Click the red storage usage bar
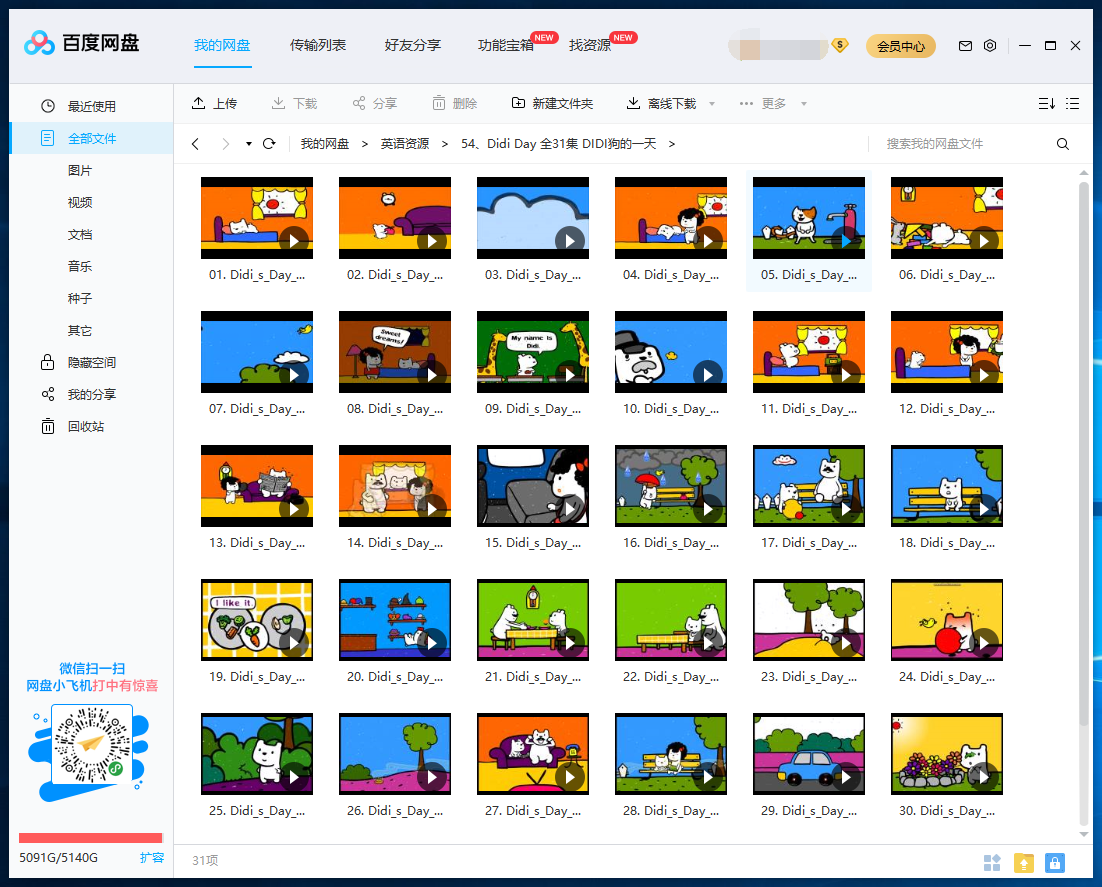 91,838
